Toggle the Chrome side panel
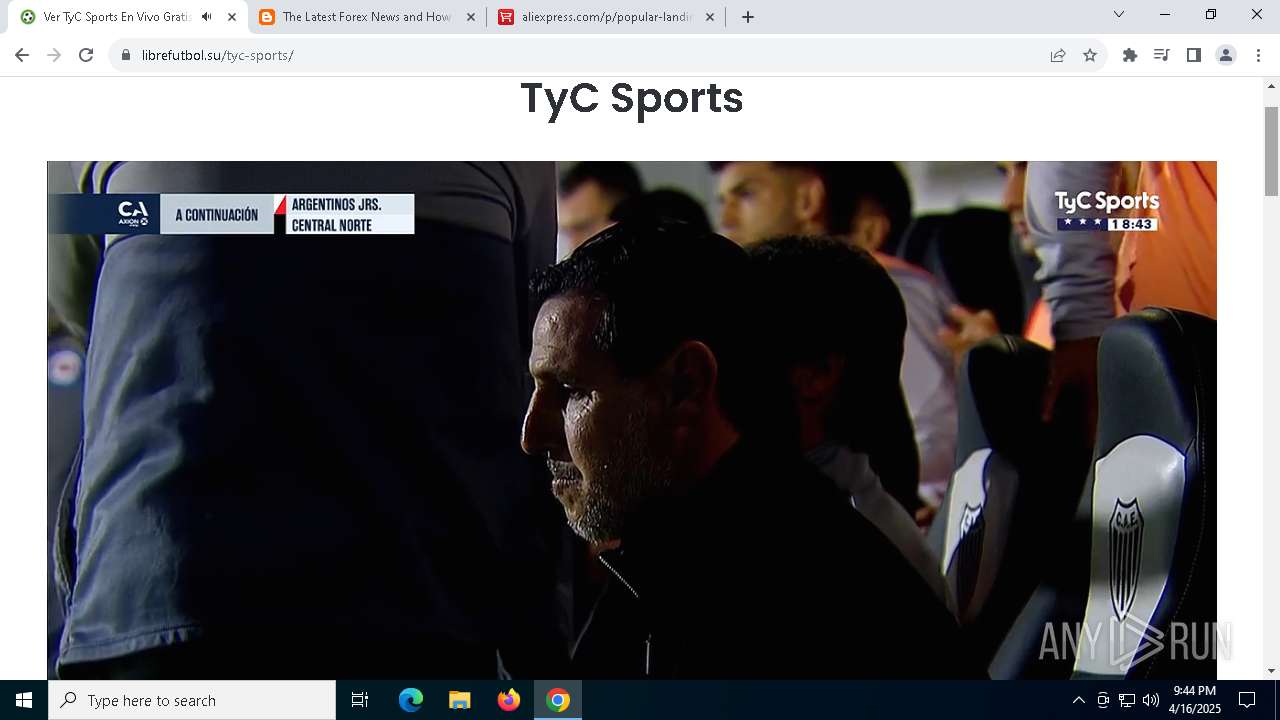This screenshot has height=720, width=1280. (x=1194, y=55)
